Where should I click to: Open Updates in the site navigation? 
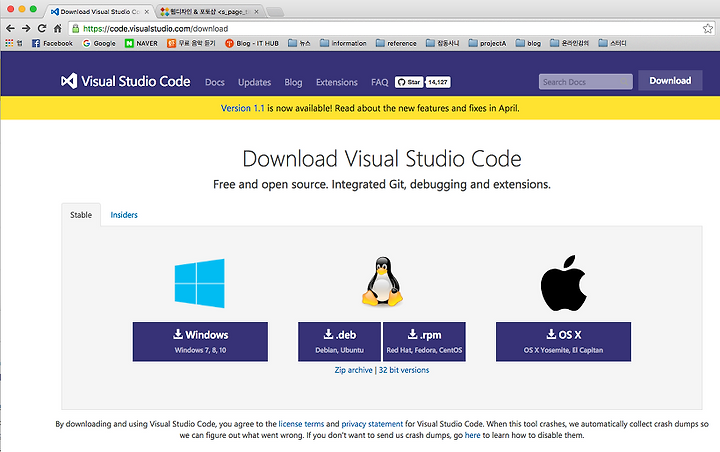(x=254, y=82)
